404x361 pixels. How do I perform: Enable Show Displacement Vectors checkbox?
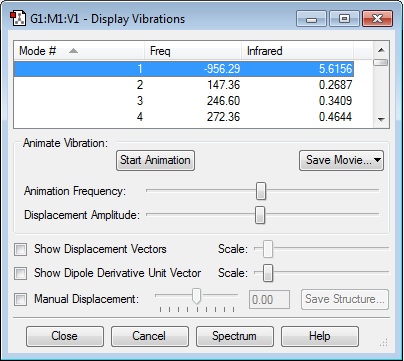[20, 249]
